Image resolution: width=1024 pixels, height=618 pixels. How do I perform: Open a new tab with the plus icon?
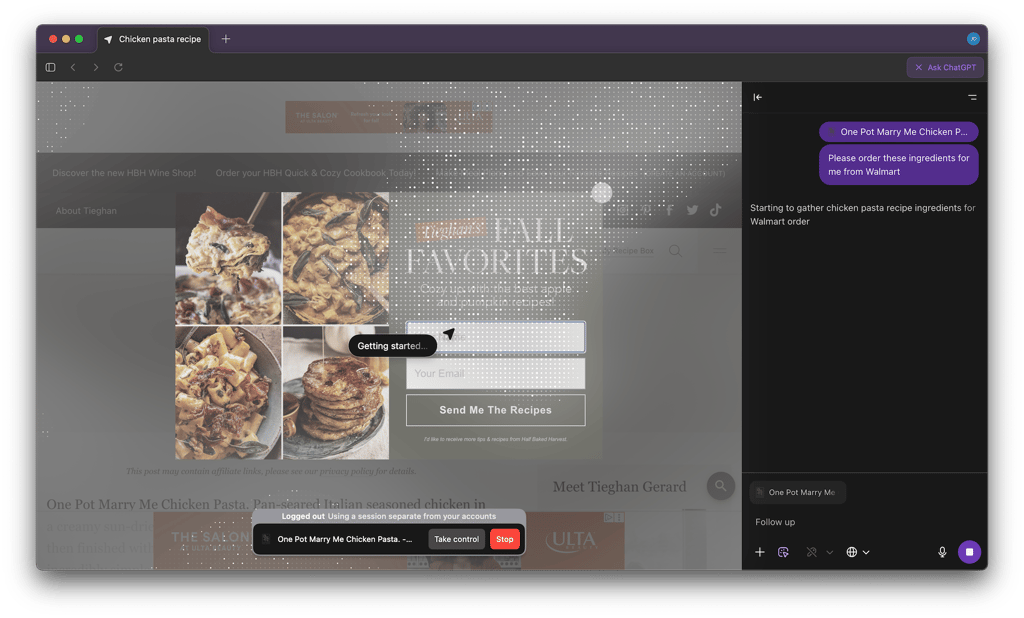point(225,39)
